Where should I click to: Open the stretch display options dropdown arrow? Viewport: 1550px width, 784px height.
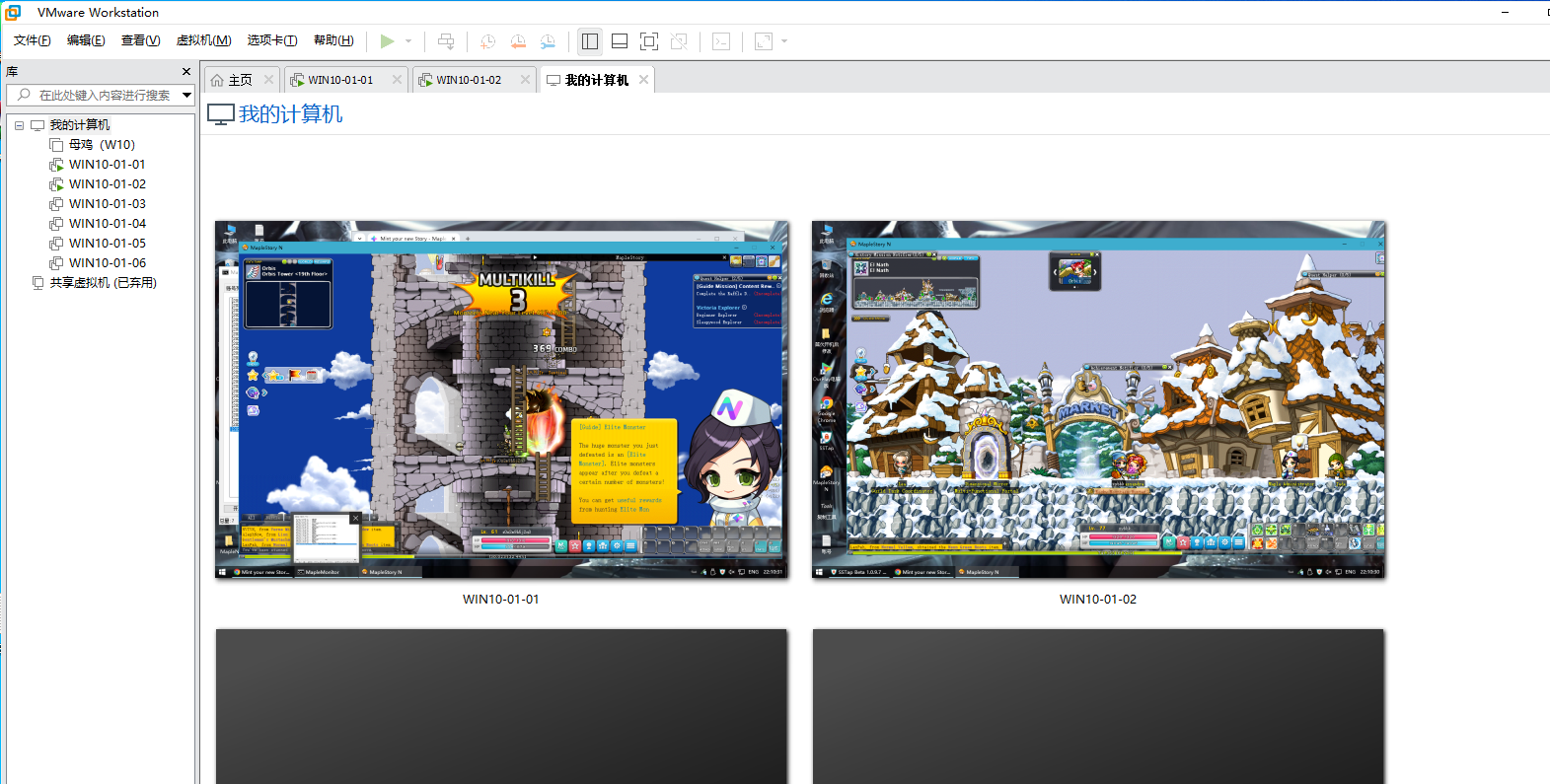784,41
